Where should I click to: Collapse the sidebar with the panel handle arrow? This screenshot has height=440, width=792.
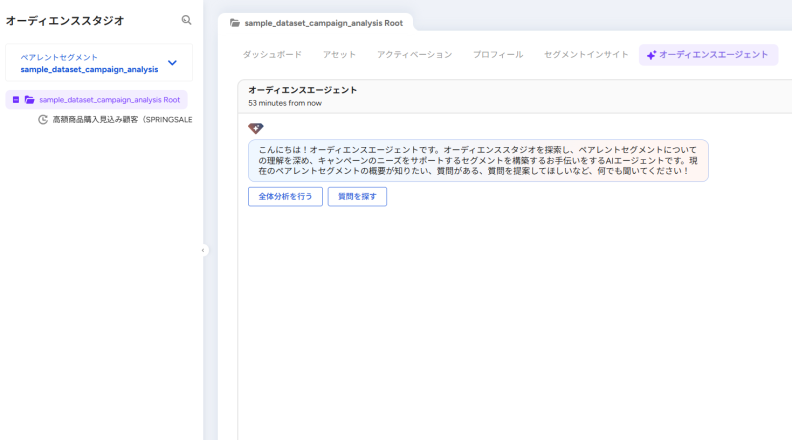pyautogui.click(x=203, y=250)
